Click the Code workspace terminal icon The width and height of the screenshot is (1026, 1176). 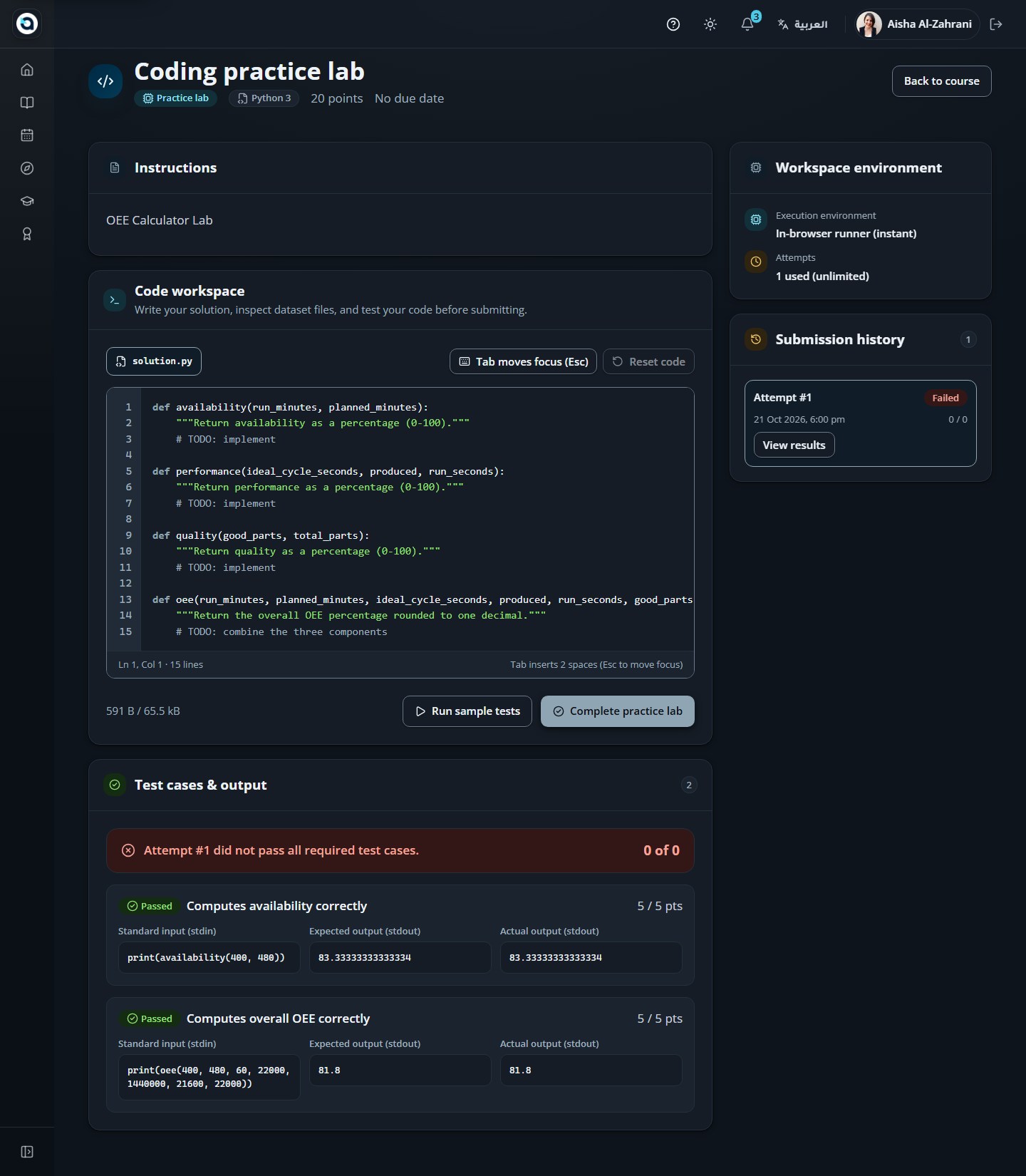[x=115, y=300]
